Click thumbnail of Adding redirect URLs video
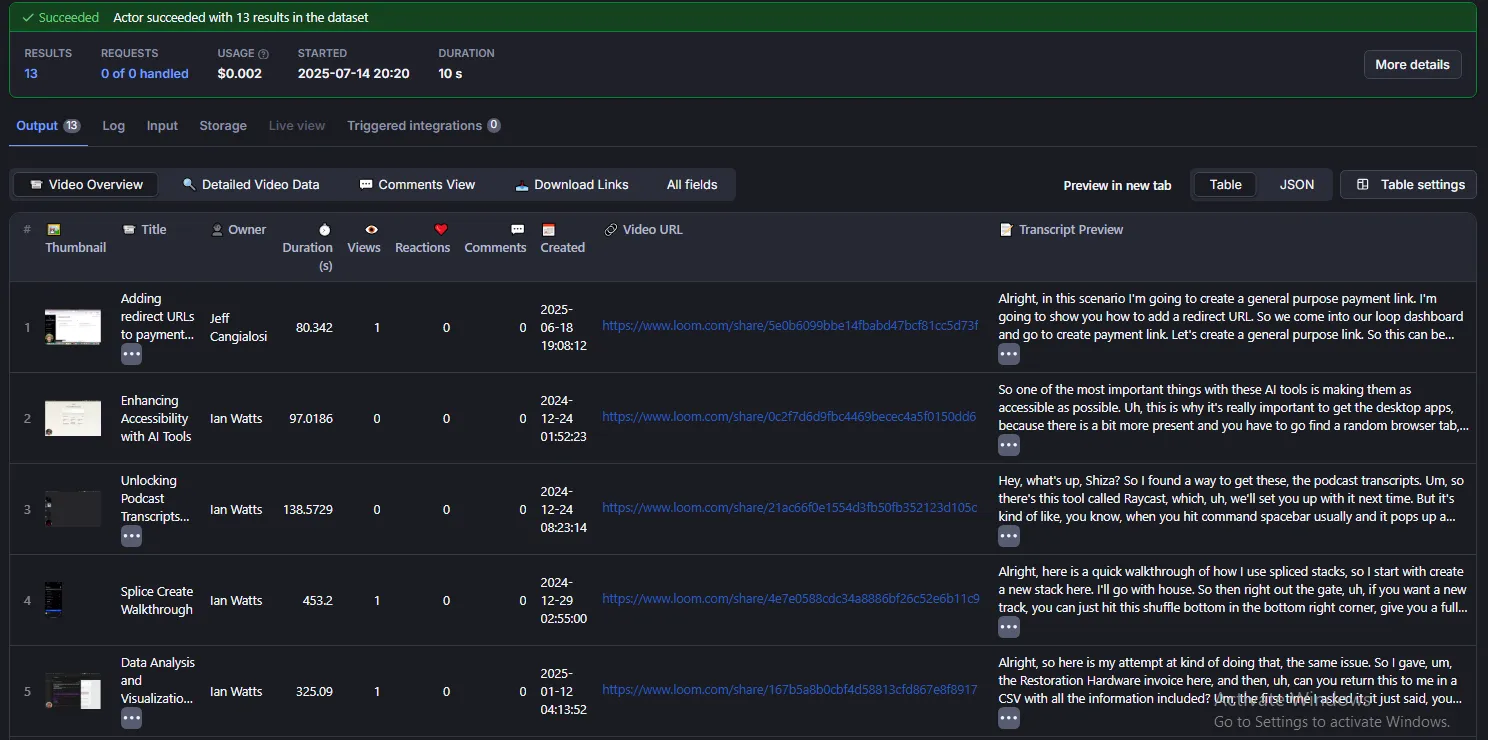Viewport: 1488px width, 740px height. click(73, 327)
